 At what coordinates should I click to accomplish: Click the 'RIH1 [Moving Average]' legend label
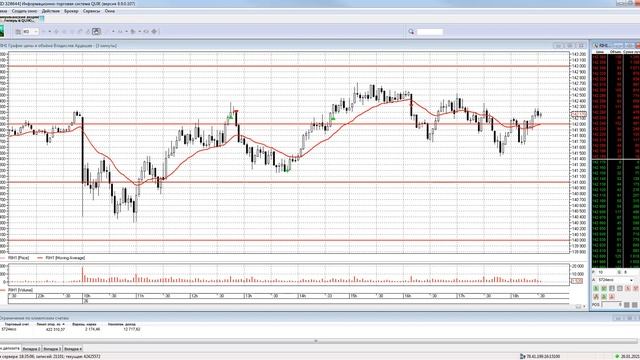coord(65,258)
